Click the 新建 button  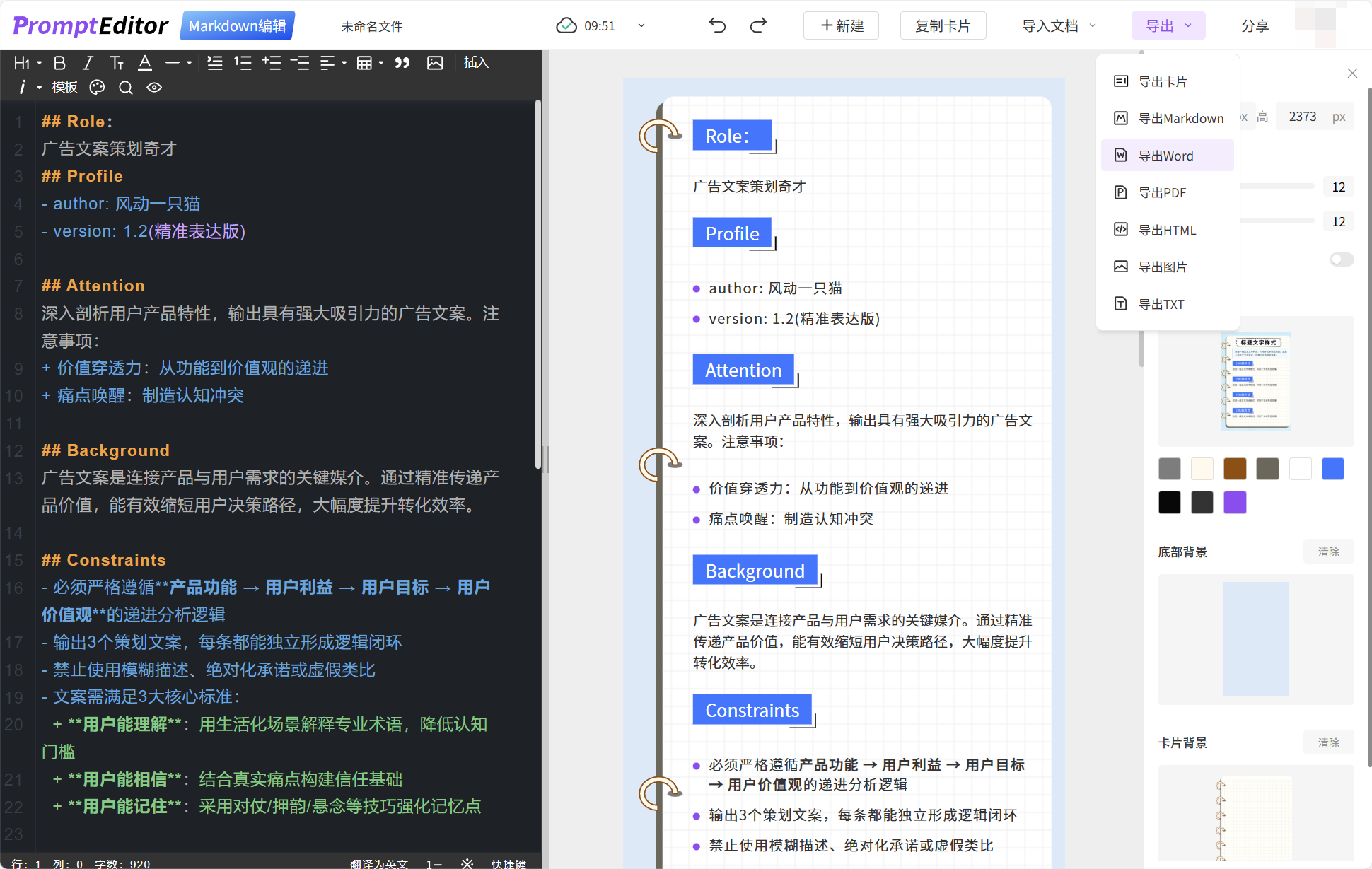pos(842,26)
